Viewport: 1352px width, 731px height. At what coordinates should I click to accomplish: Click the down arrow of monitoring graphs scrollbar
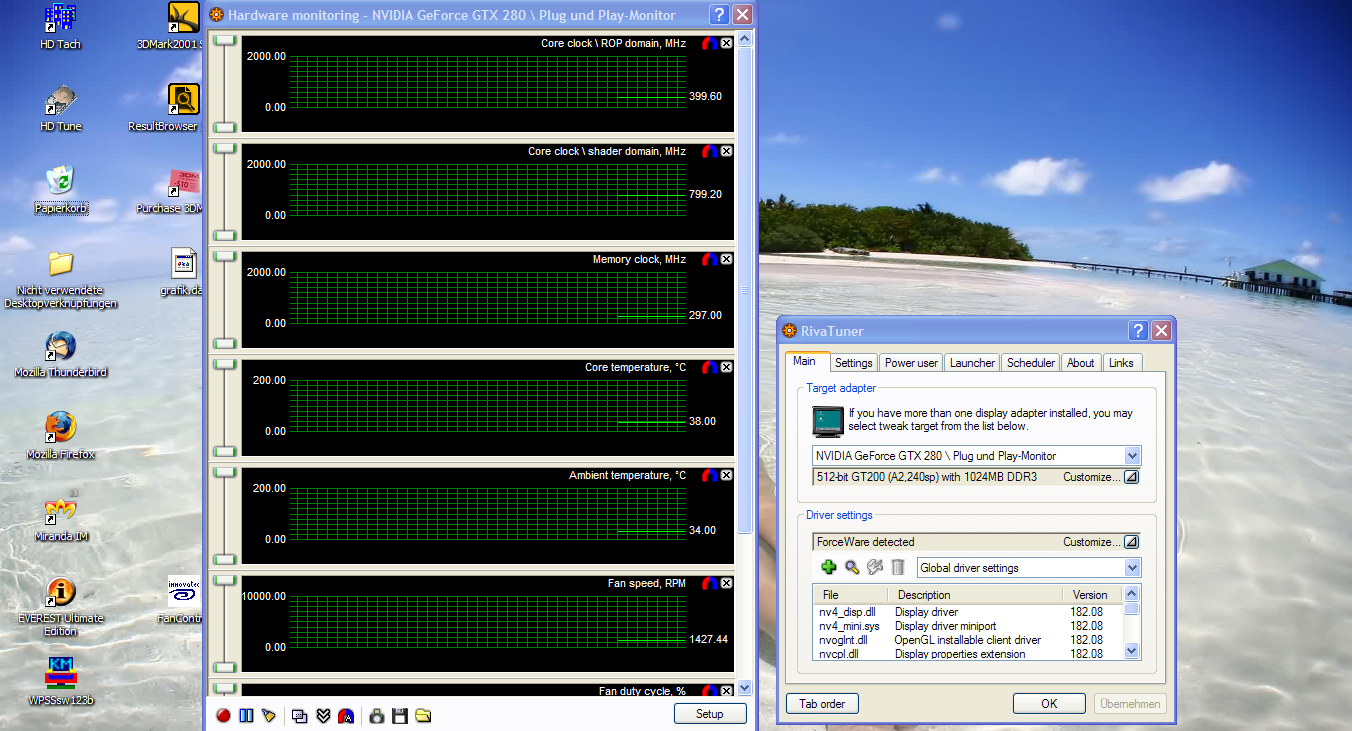(x=744, y=688)
